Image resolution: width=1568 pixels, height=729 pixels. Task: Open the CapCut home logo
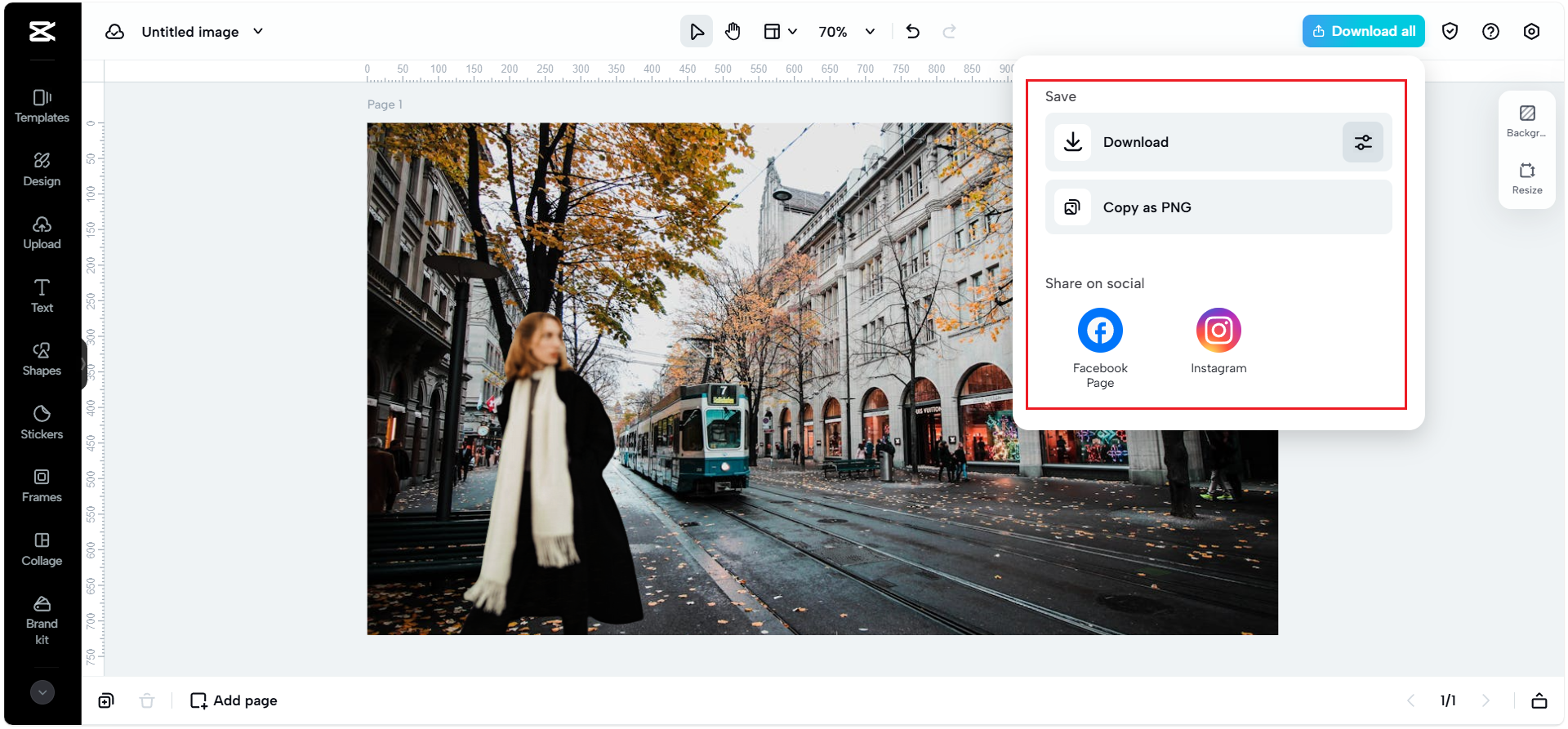pos(42,32)
